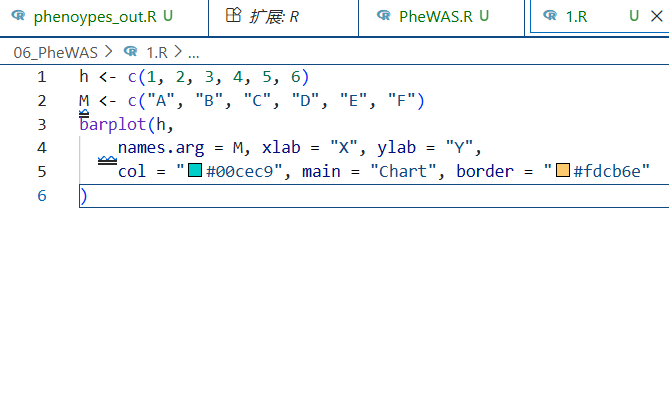Switch to the PheWAS.R tab
669x394 pixels.
click(x=441, y=17)
